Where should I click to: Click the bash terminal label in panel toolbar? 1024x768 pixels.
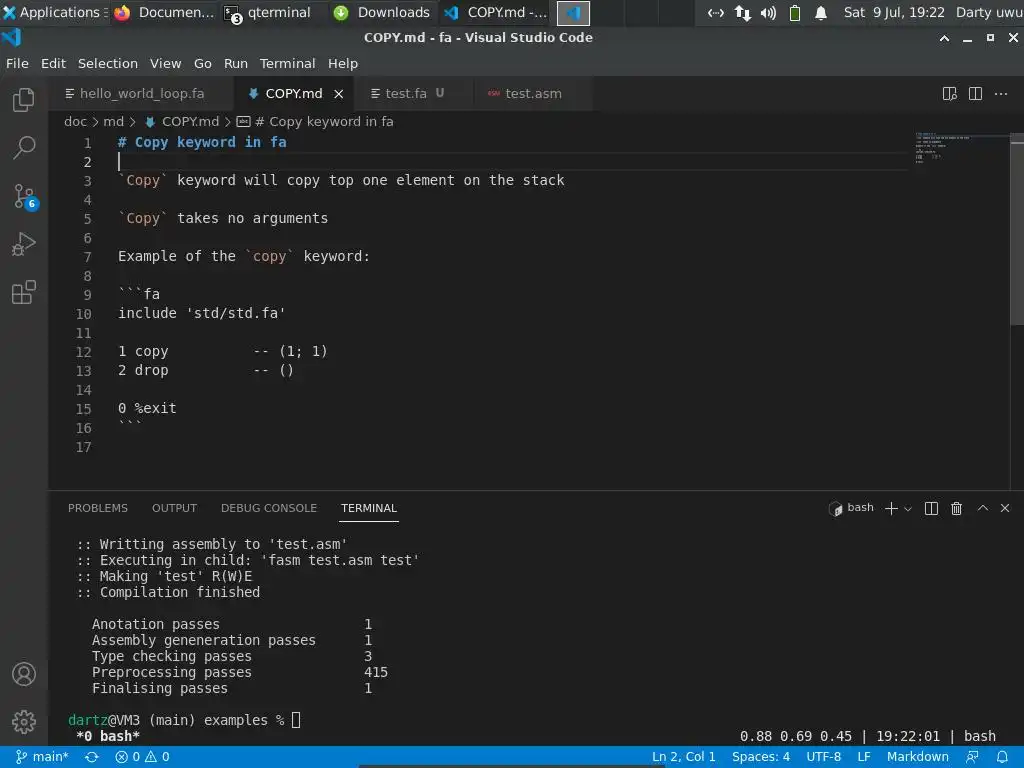(852, 508)
